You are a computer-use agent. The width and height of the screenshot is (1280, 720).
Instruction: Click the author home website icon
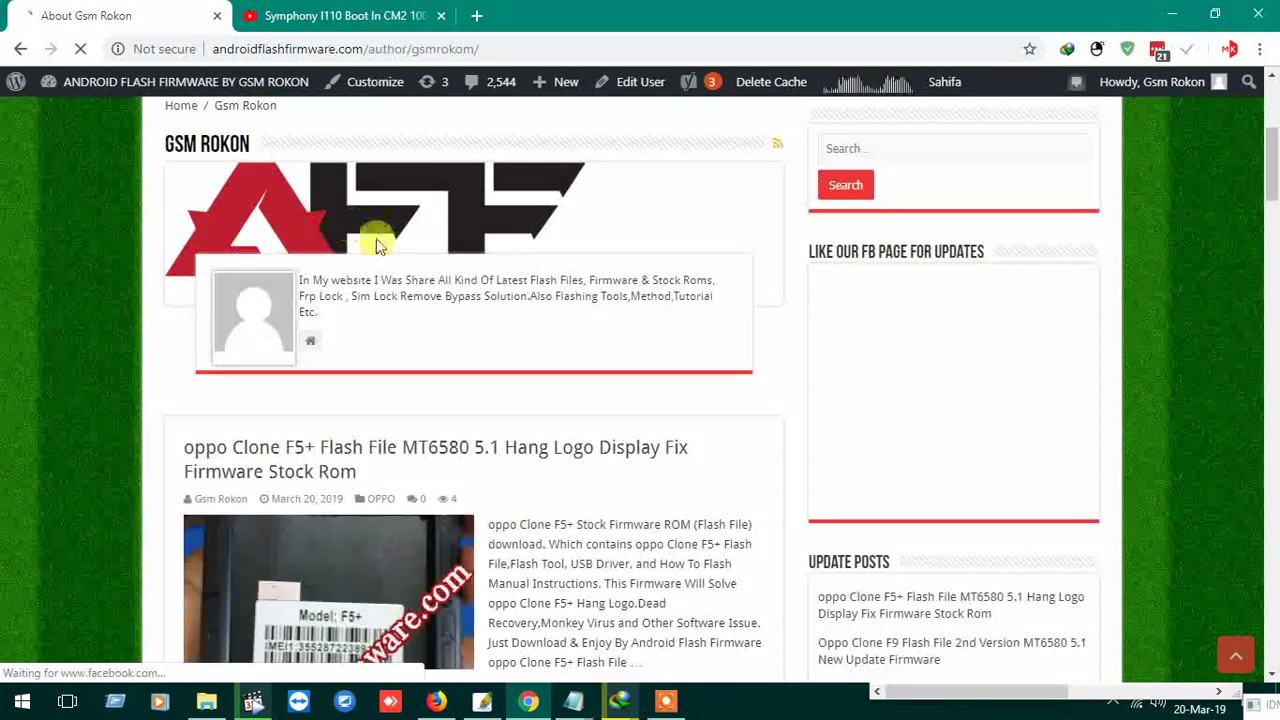coord(310,341)
